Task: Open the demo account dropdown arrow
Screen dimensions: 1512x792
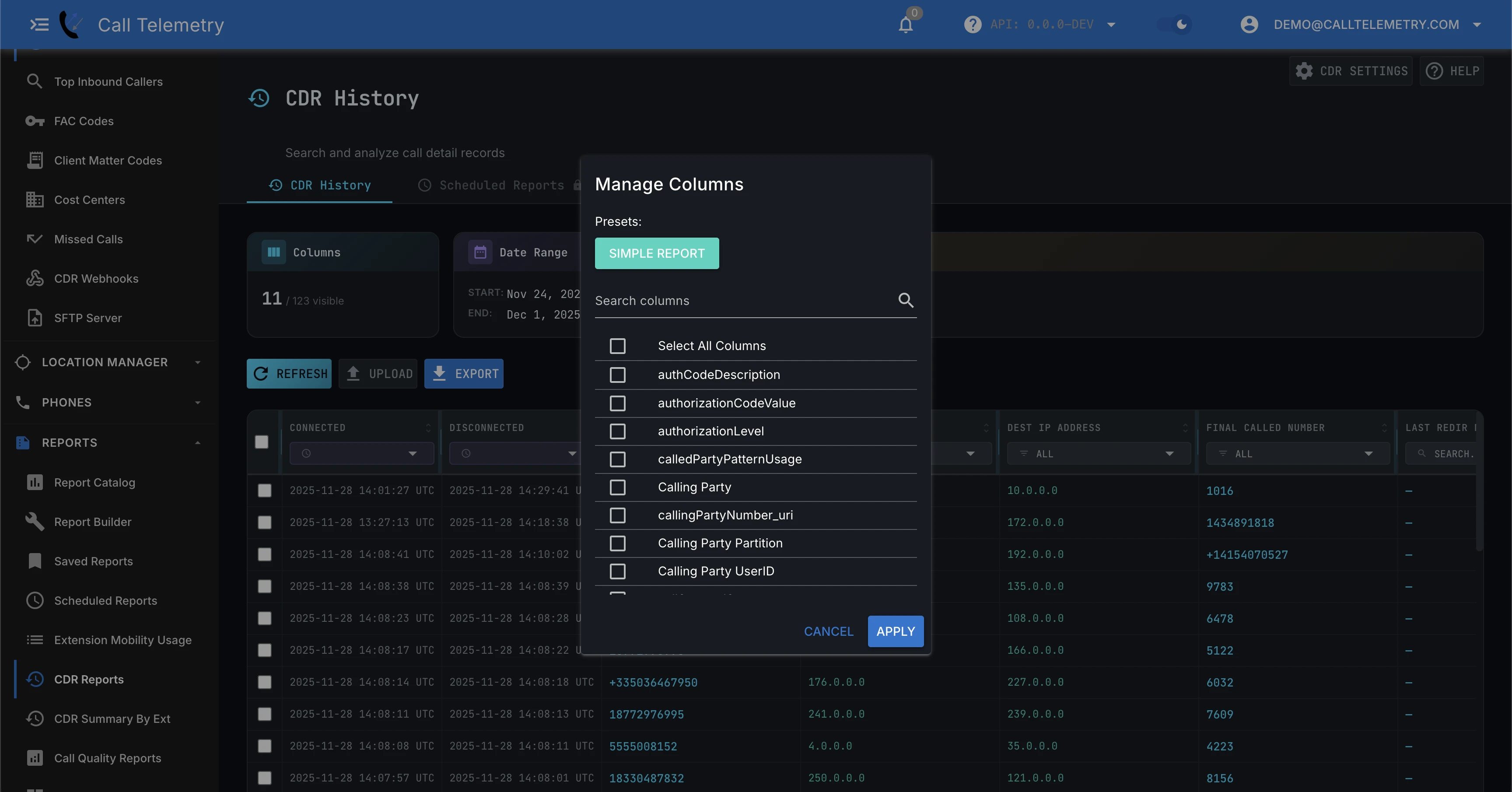Action: [x=1477, y=25]
